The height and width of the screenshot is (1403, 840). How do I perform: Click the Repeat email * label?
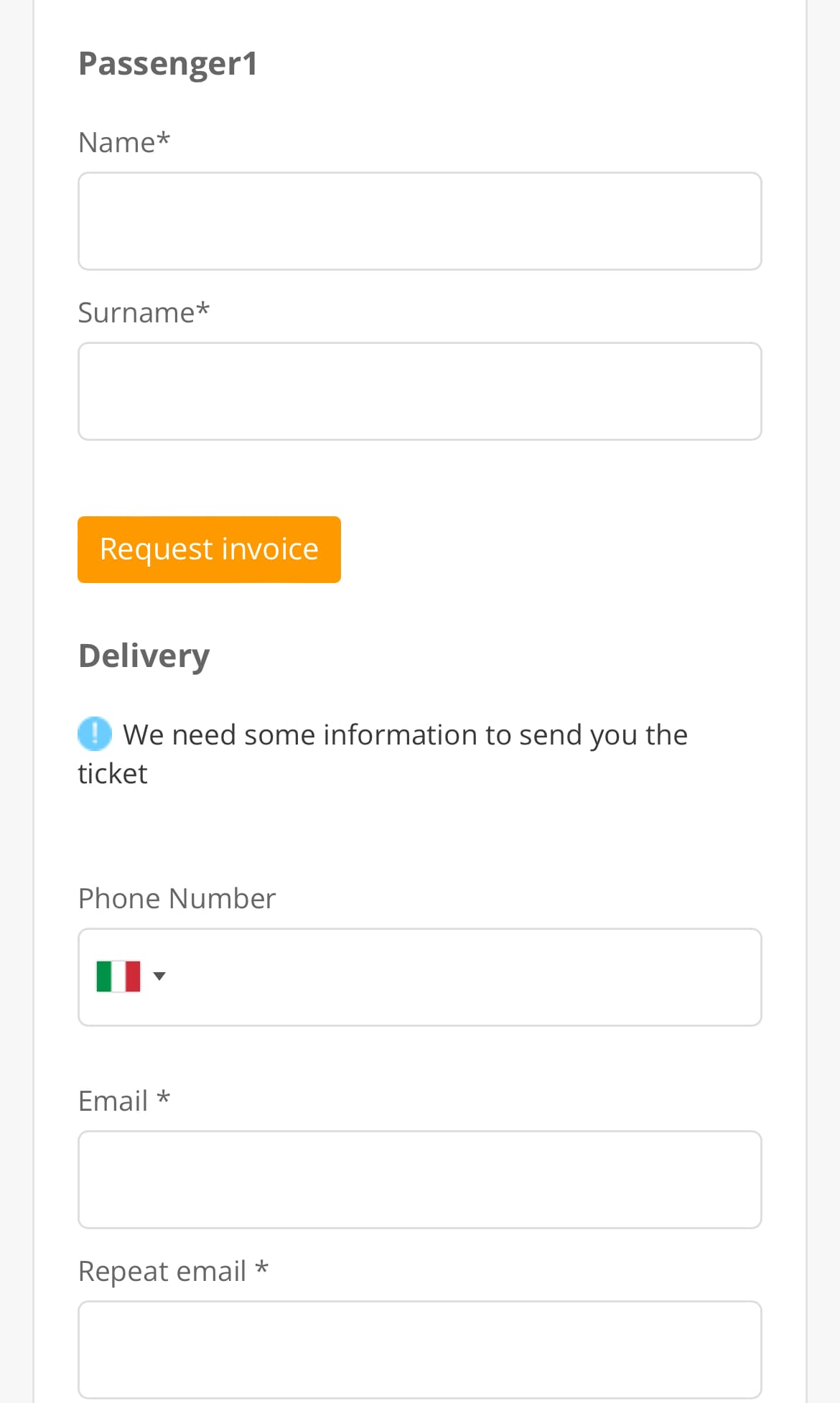tap(173, 1271)
